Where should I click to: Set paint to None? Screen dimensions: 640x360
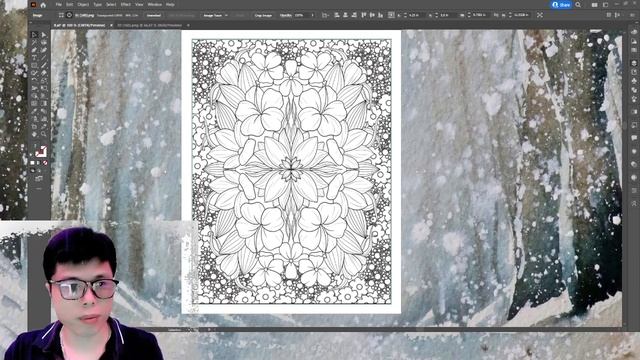[45, 163]
